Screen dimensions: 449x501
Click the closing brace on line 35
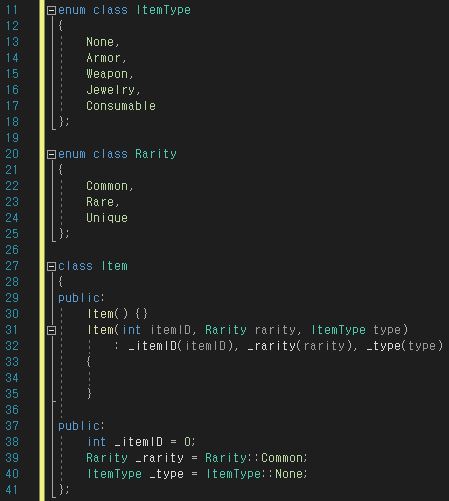(x=89, y=394)
